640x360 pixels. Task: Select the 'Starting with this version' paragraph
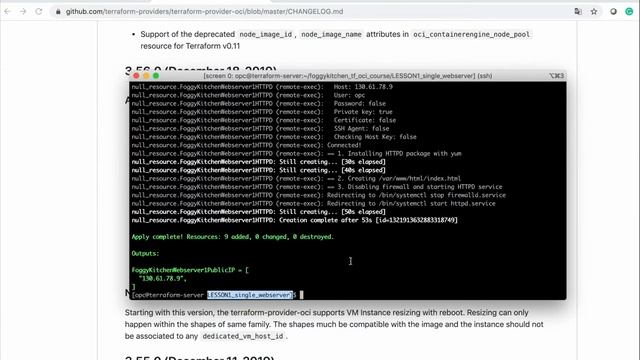[334, 324]
